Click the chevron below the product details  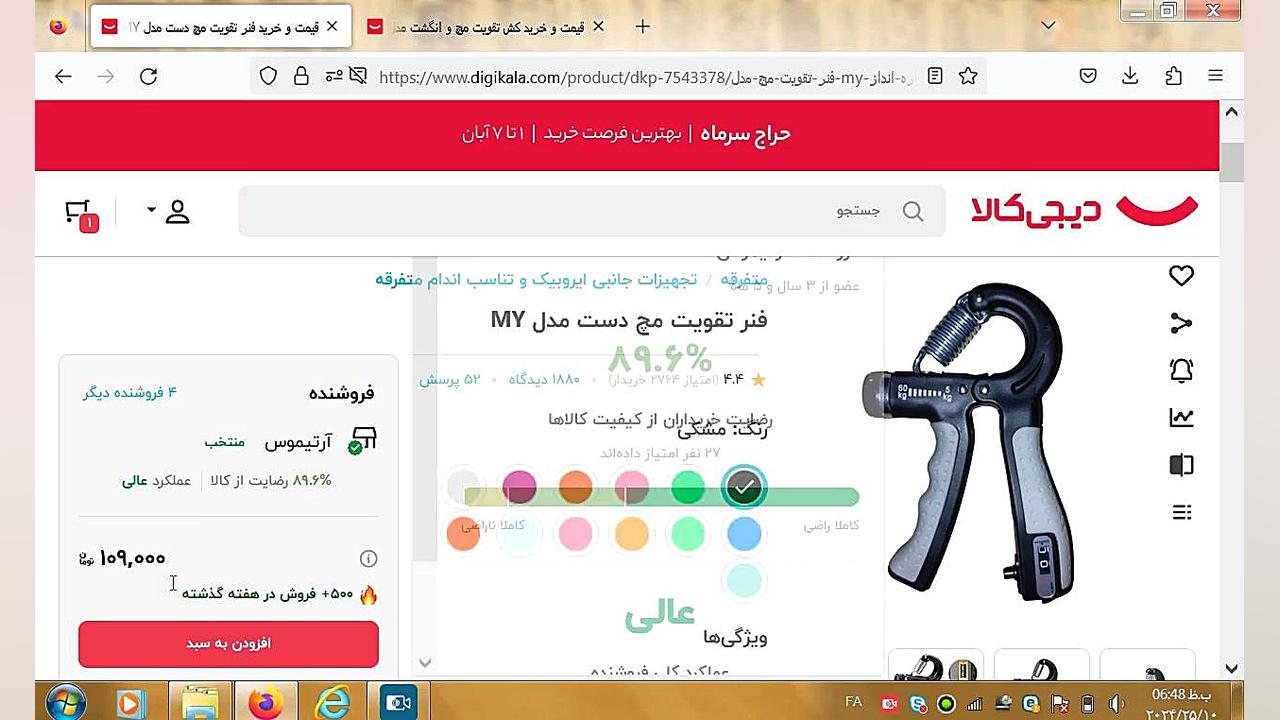pyautogui.click(x=425, y=662)
